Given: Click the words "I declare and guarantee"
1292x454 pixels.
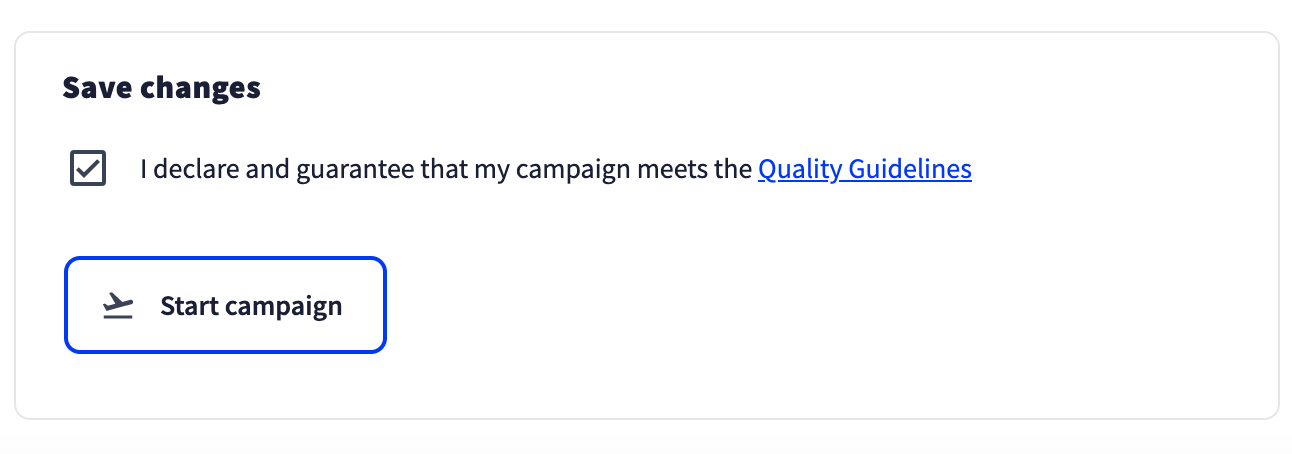Looking at the screenshot, I should 276,169.
